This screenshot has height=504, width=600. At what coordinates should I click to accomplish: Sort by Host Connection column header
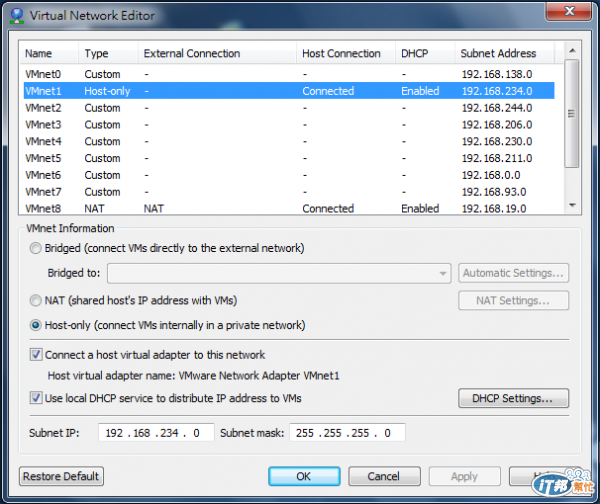tap(346, 54)
